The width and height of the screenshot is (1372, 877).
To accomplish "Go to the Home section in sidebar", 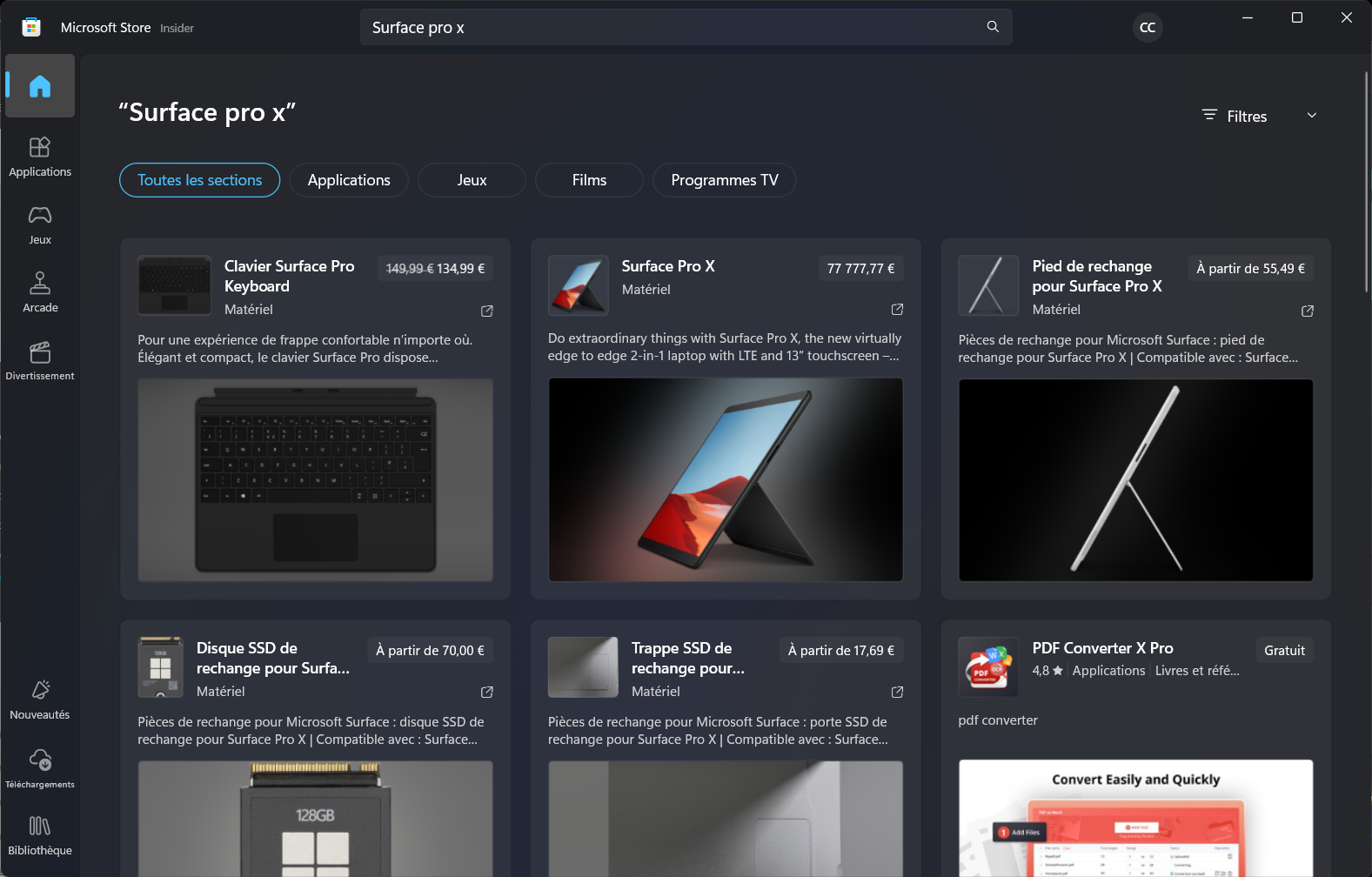I will pos(40,86).
